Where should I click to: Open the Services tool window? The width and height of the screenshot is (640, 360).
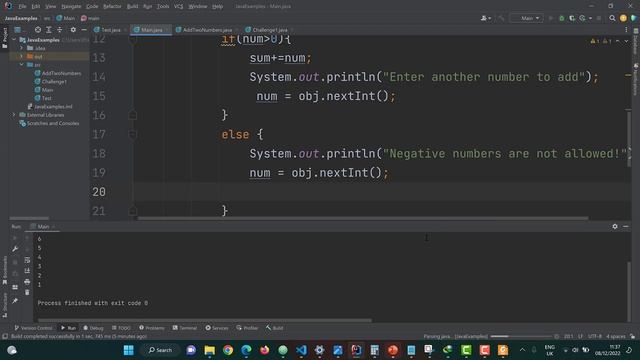(x=217, y=328)
